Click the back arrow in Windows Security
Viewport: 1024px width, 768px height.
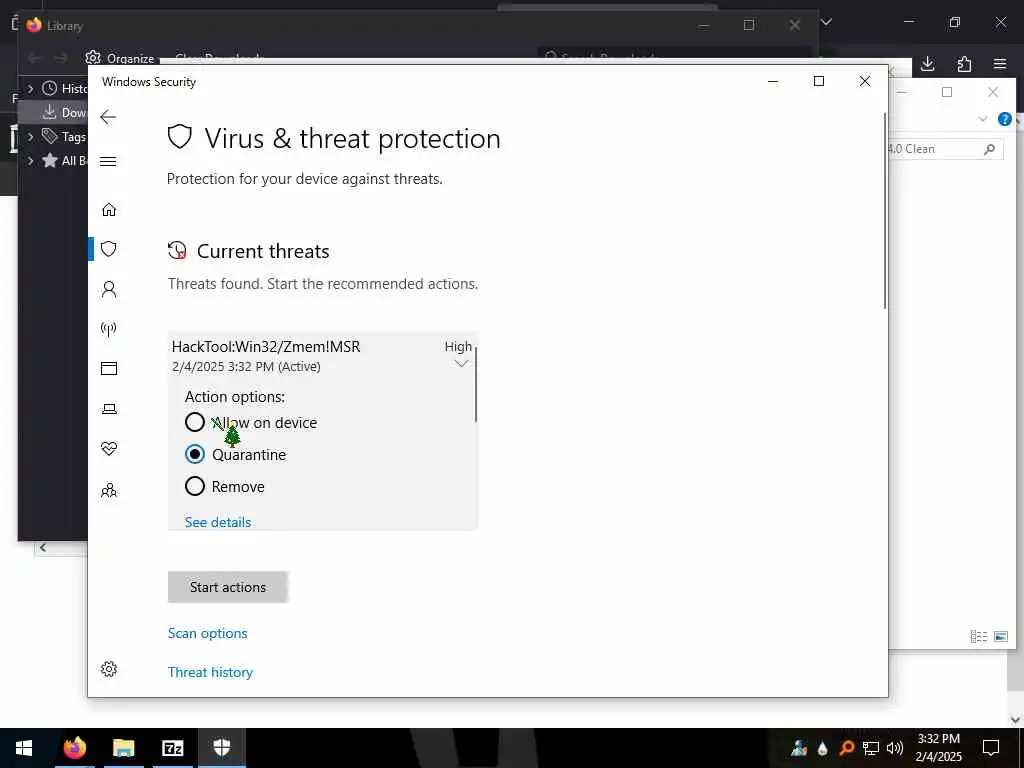coord(108,118)
